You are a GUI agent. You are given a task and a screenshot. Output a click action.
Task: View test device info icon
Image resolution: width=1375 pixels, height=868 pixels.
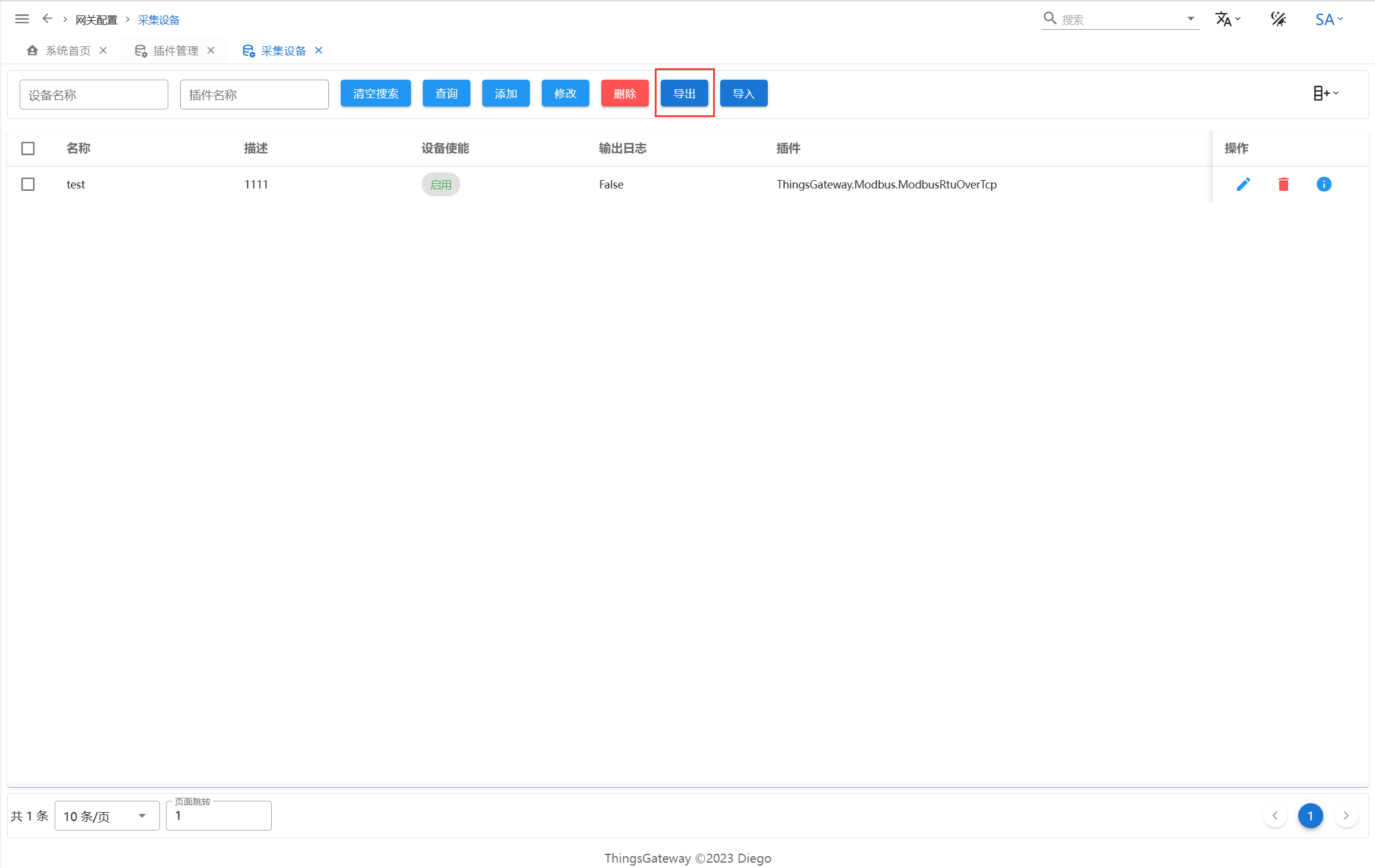[1324, 184]
